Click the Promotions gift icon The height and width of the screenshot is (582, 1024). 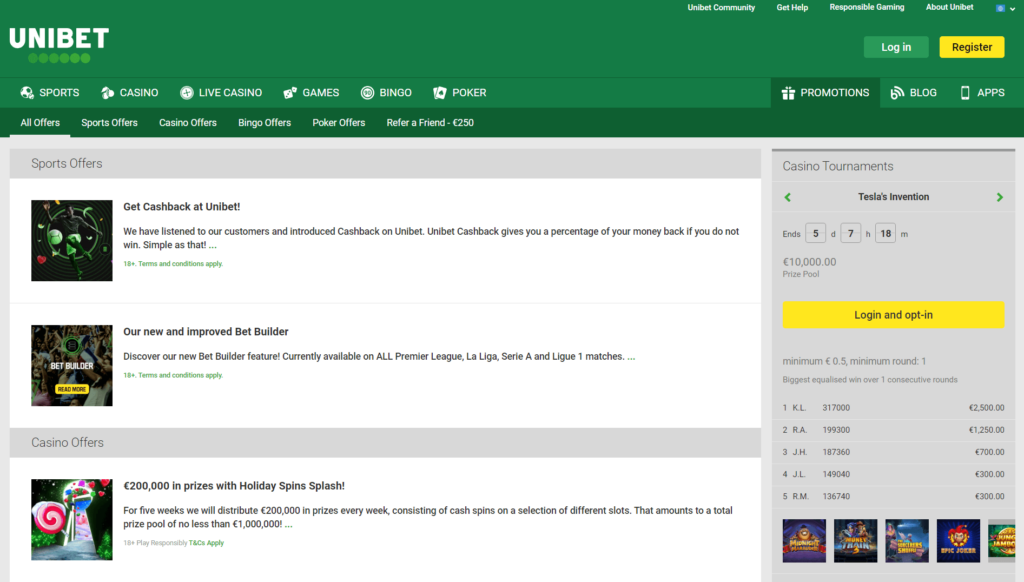click(x=788, y=93)
